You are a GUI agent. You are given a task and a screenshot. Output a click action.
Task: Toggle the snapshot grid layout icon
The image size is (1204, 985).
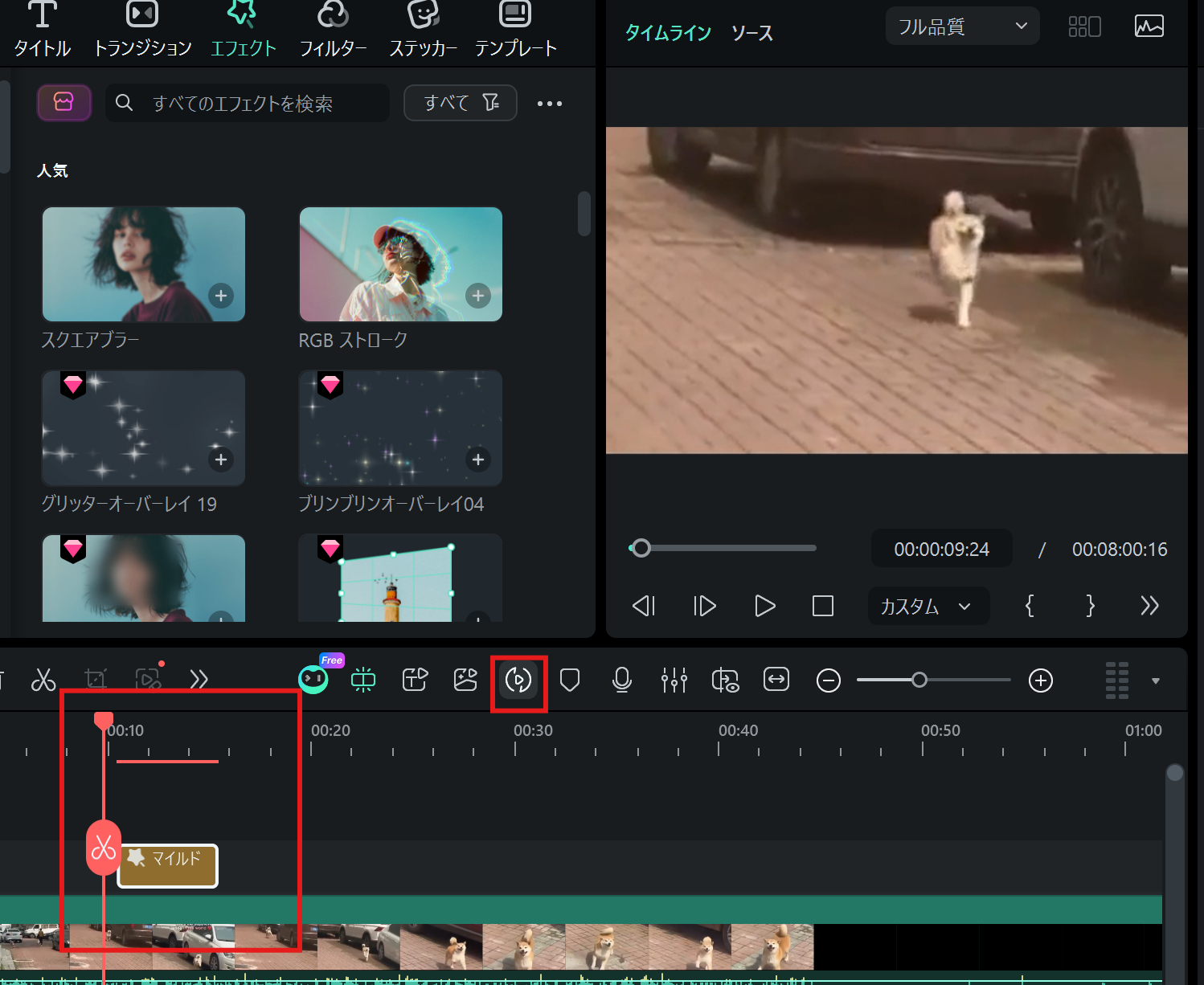1084,27
